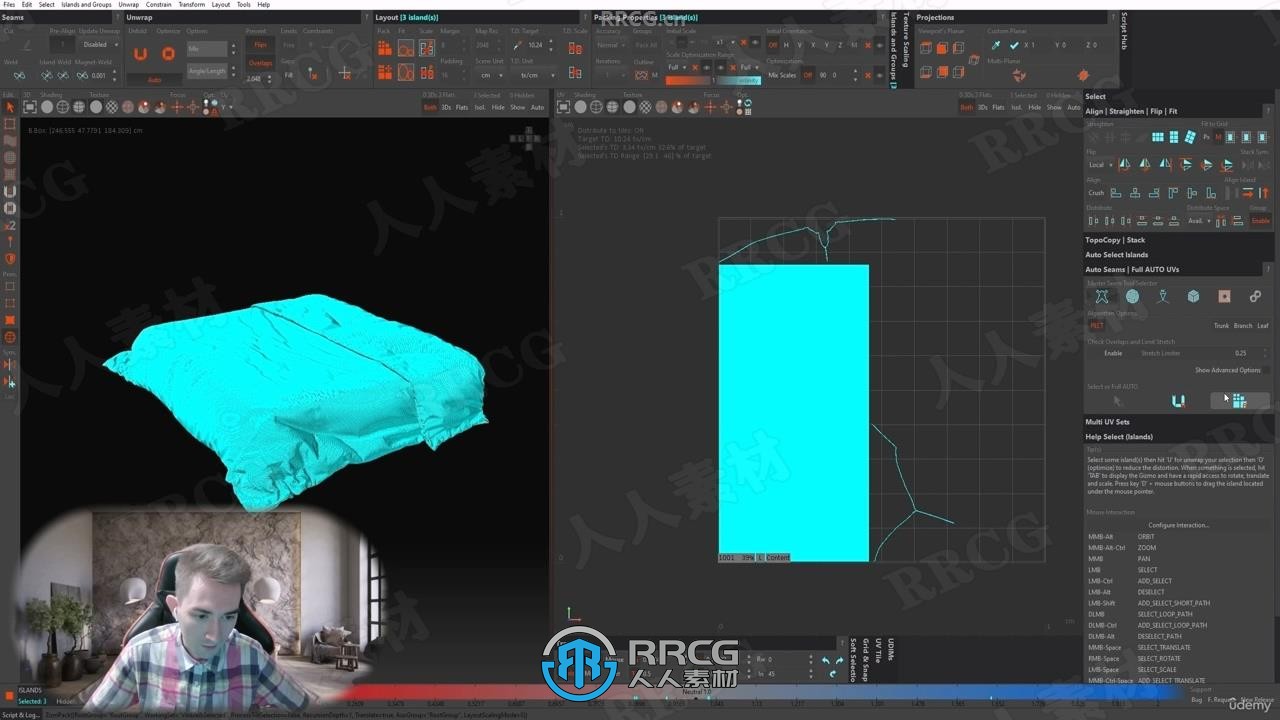Click the Pack islands icon in Layout
This screenshot has width=1280, height=720.
pos(384,50)
